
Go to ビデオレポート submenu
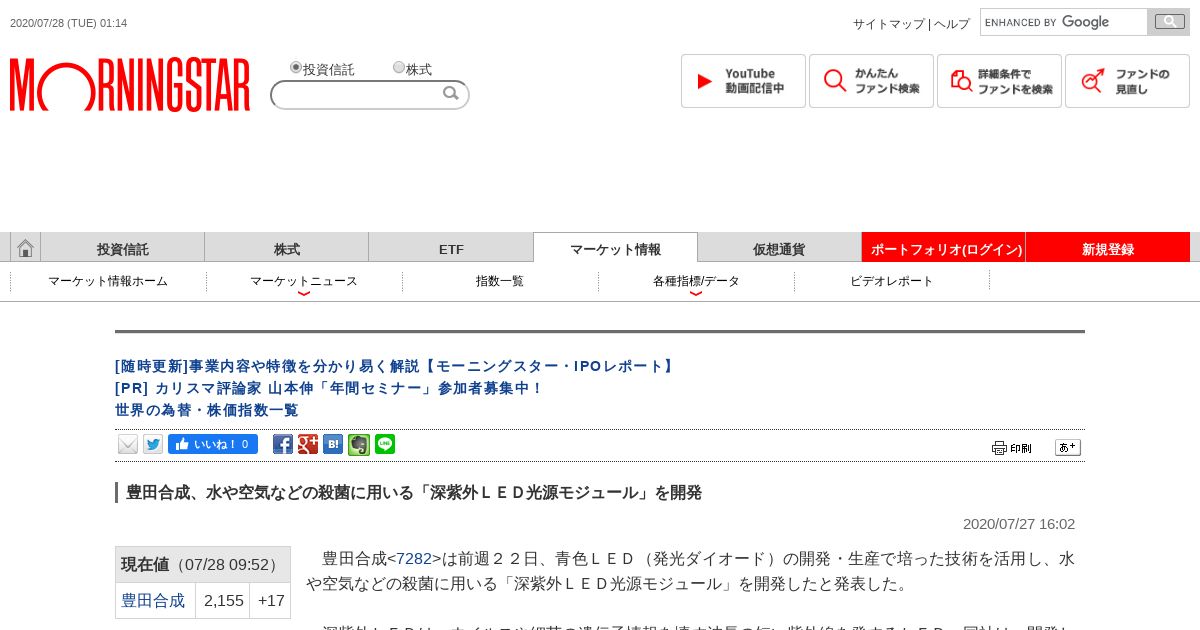892,282
